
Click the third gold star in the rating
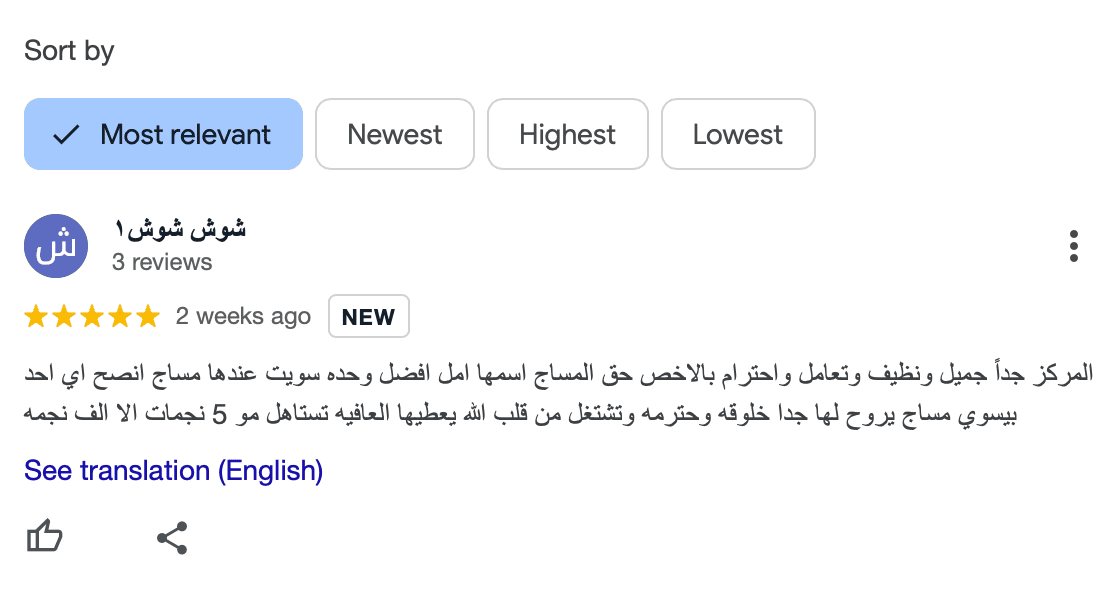92,316
